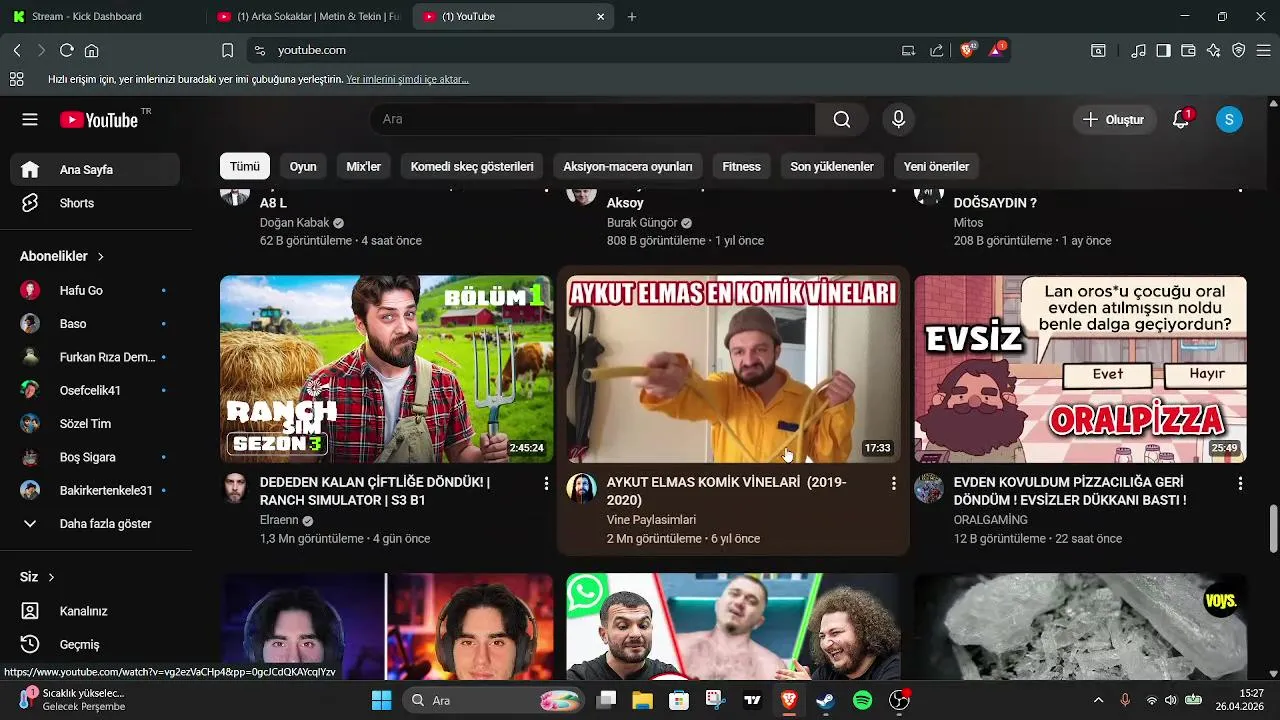Click Yer imlerini şimdi içe aktar link
The width and height of the screenshot is (1280, 720).
[x=407, y=79]
